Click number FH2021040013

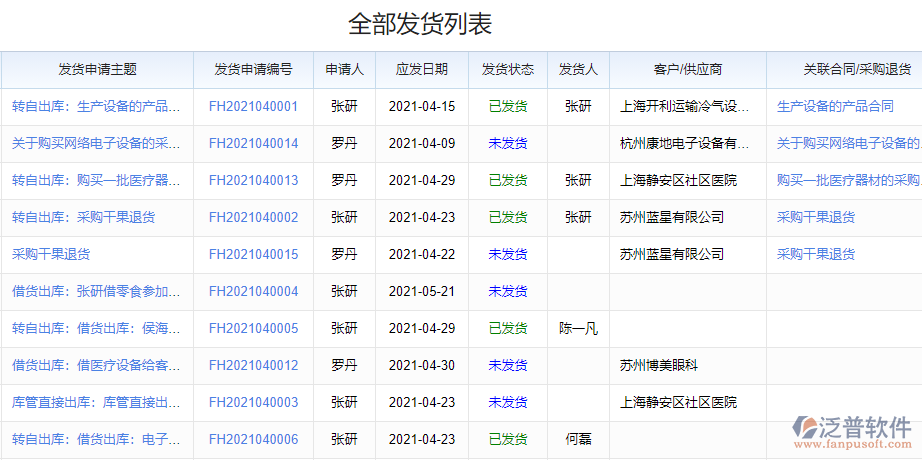point(253,181)
